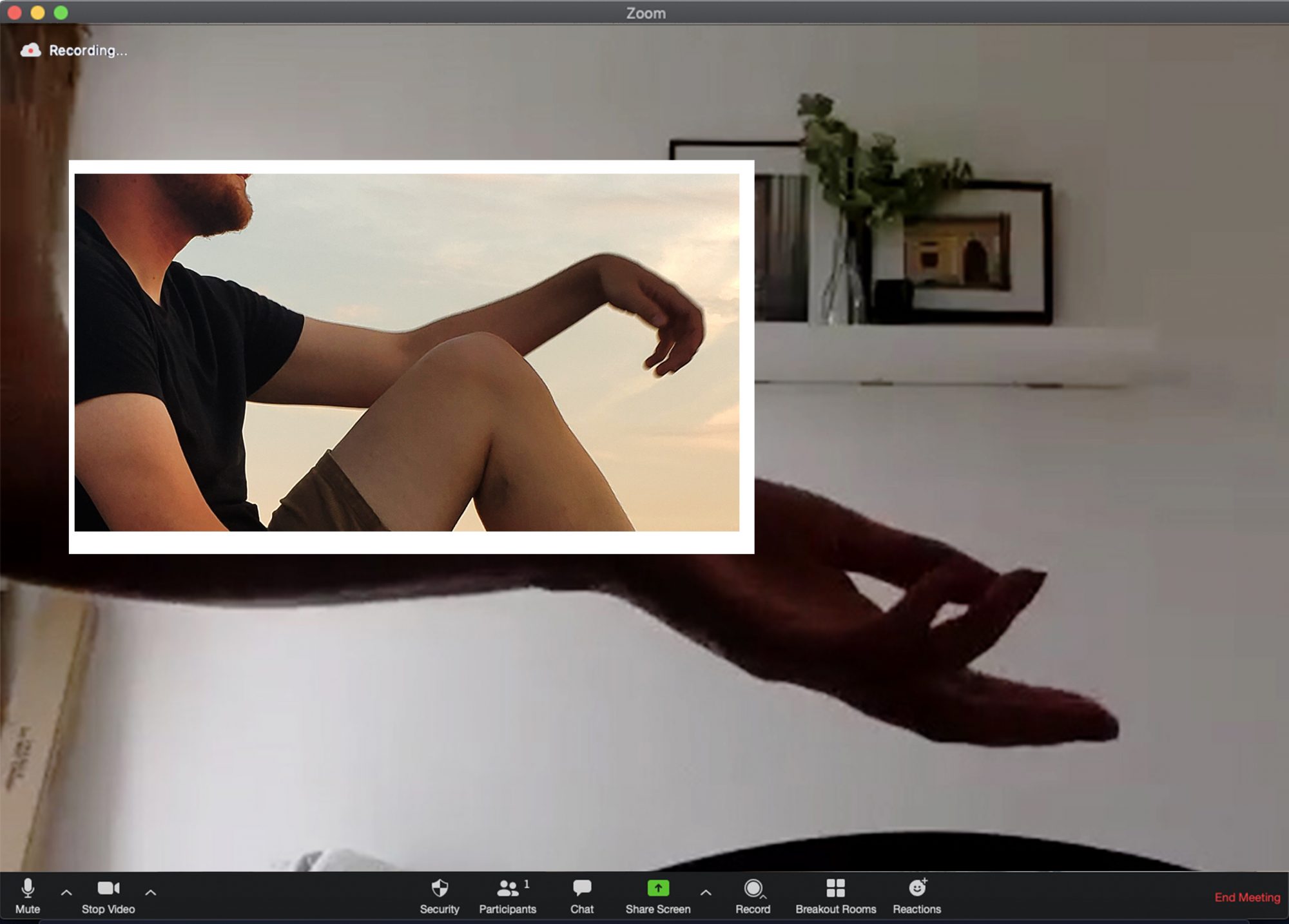Expand Share Screen options chevron

tap(706, 893)
